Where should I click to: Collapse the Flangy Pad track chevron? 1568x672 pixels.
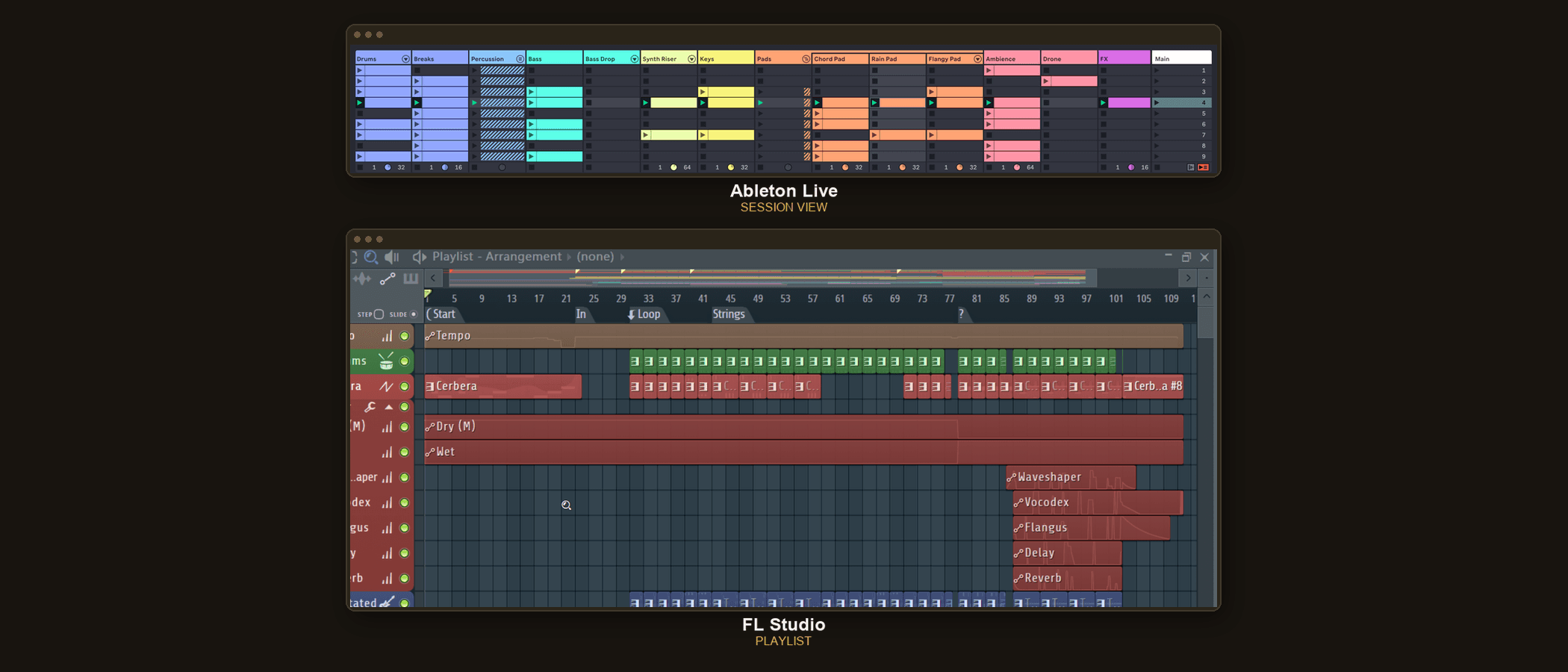click(977, 59)
